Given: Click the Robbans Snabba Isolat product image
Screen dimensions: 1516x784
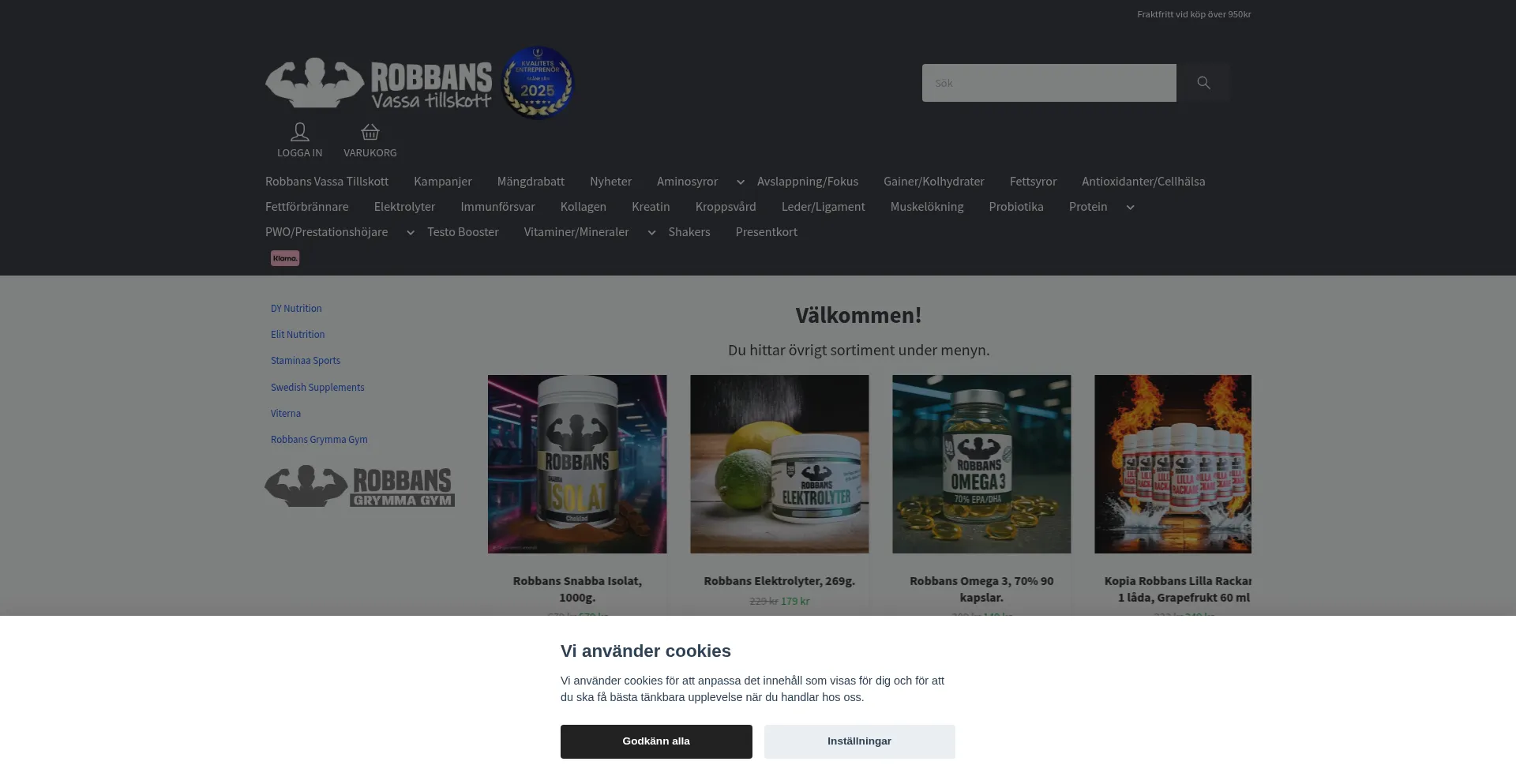Looking at the screenshot, I should tap(577, 464).
